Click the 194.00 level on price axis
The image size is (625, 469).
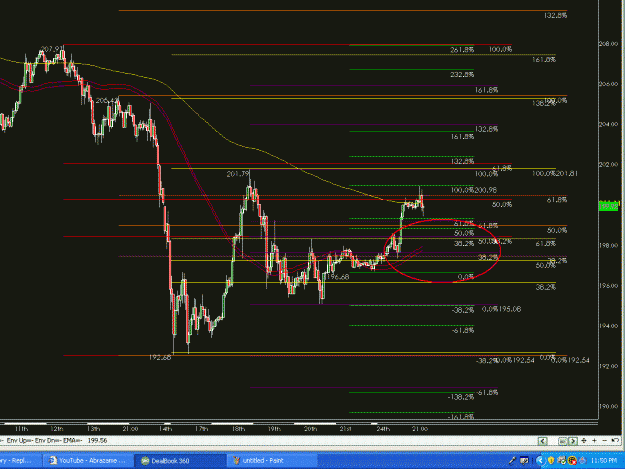click(x=609, y=326)
